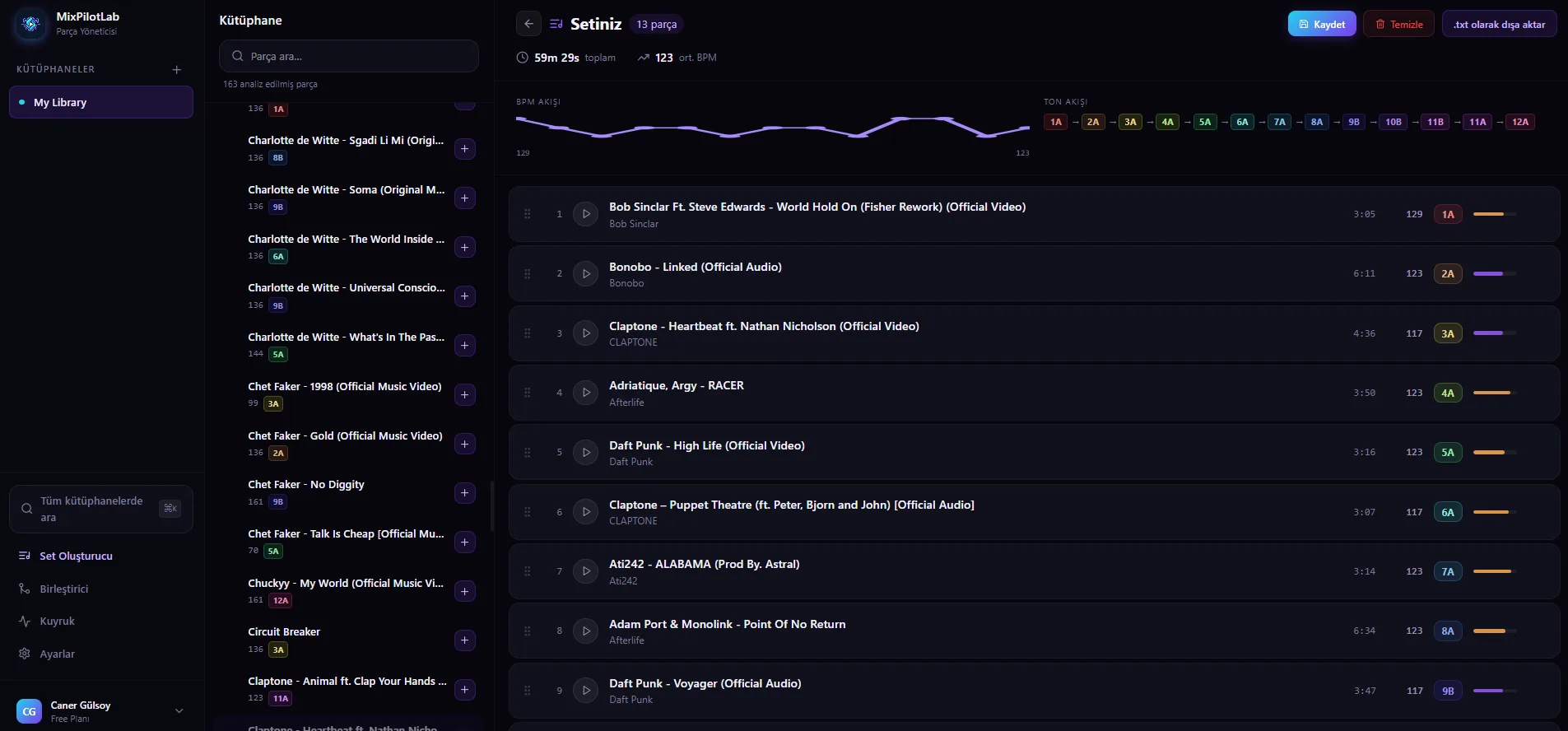
Task: Play Claptone Heartbeat track
Action: 586,333
